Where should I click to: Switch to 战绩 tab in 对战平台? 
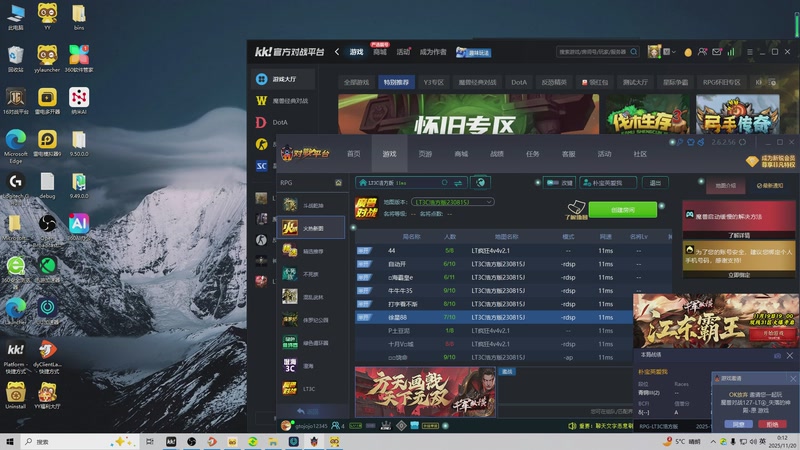(497, 154)
